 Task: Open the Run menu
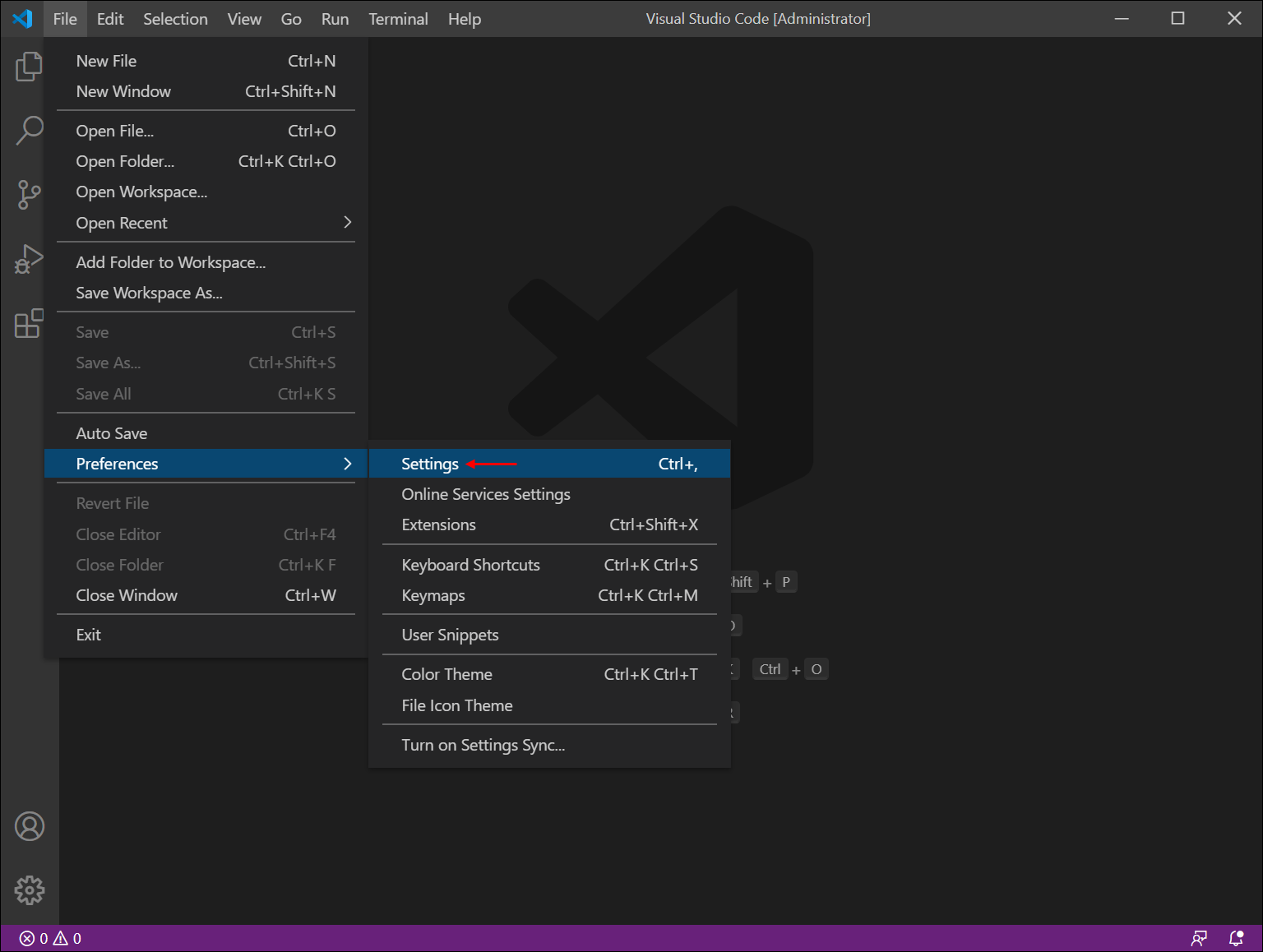[x=335, y=19]
